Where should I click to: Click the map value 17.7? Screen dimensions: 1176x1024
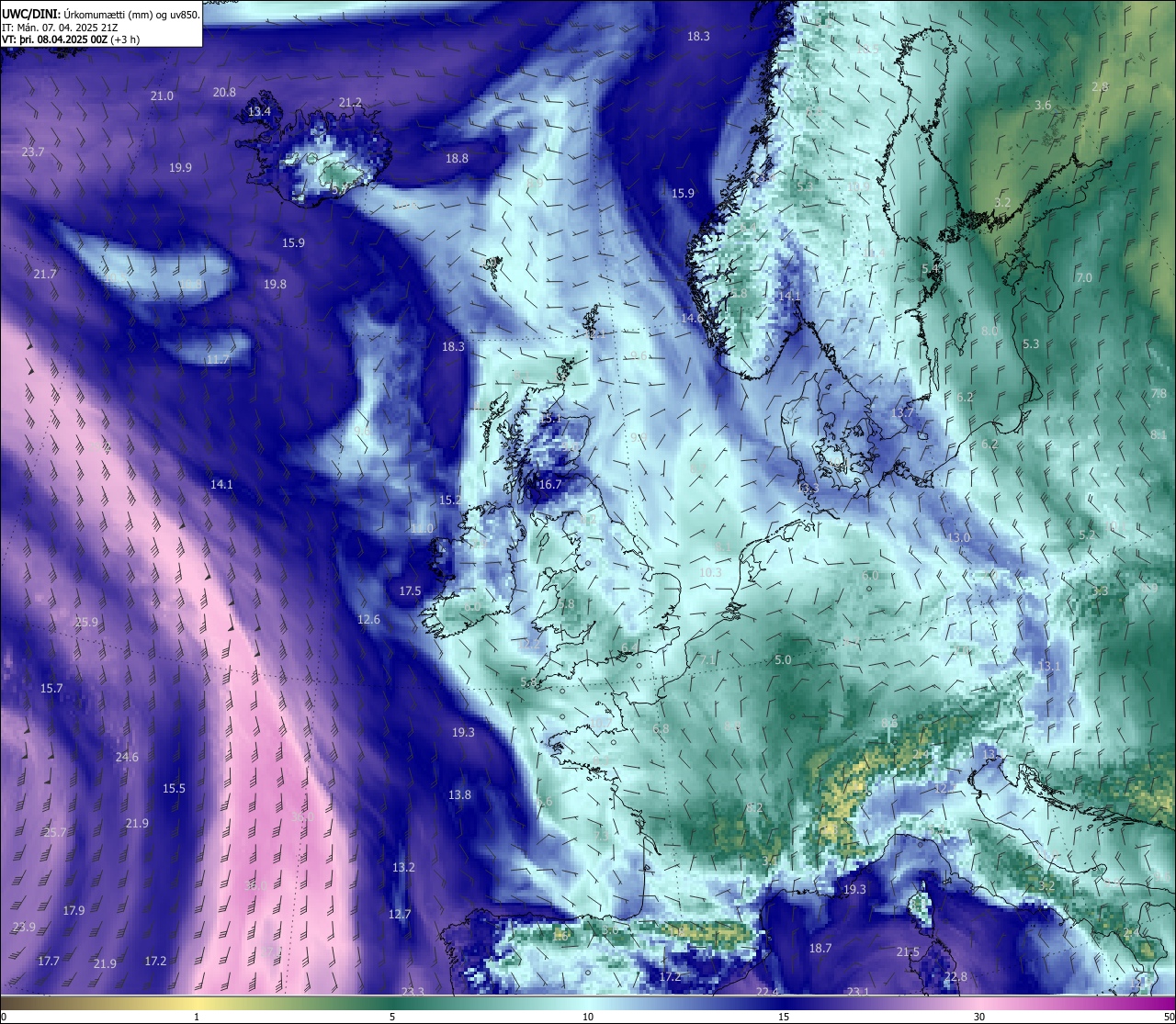[x=49, y=962]
